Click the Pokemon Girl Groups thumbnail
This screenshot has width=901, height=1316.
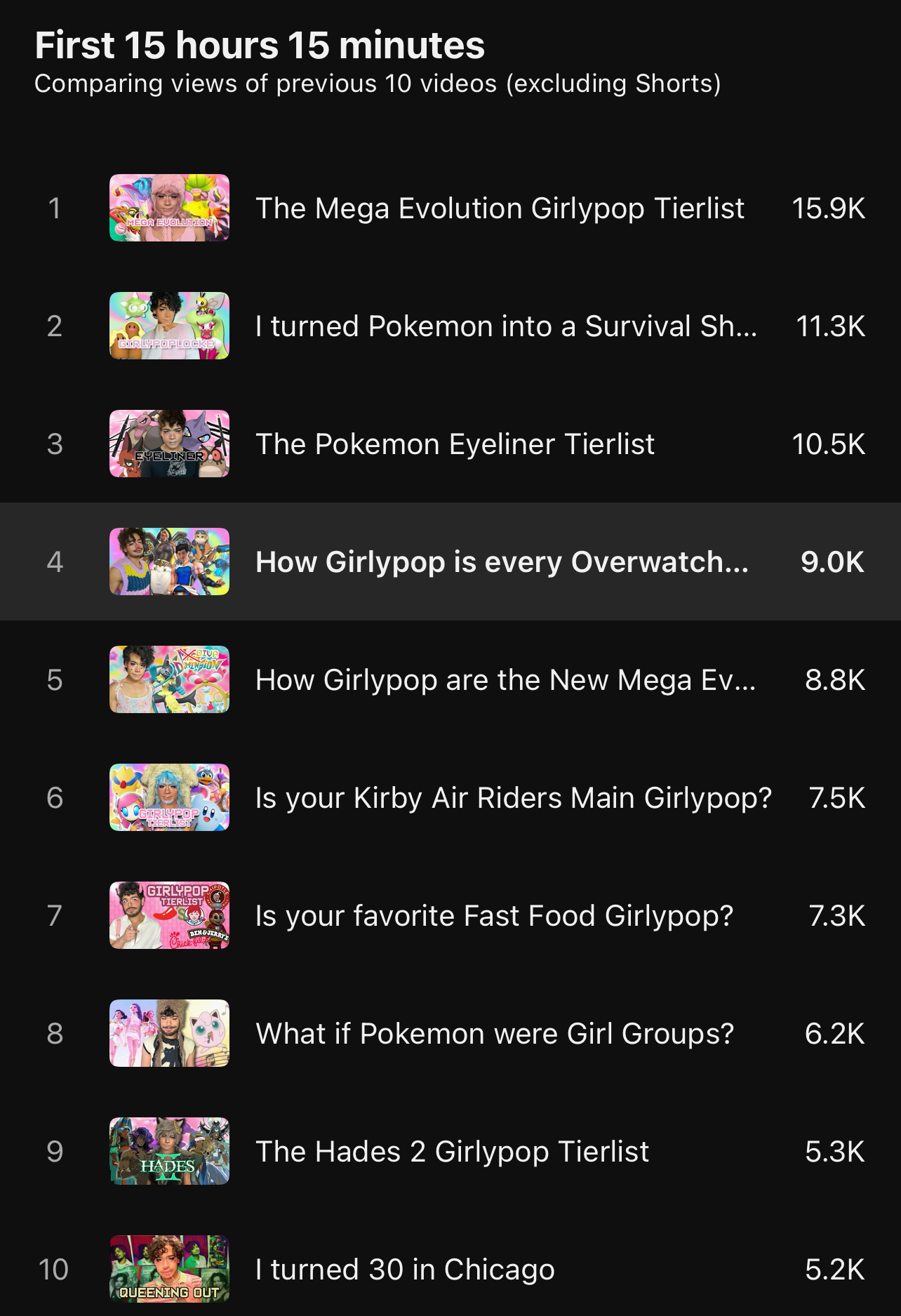click(169, 1033)
